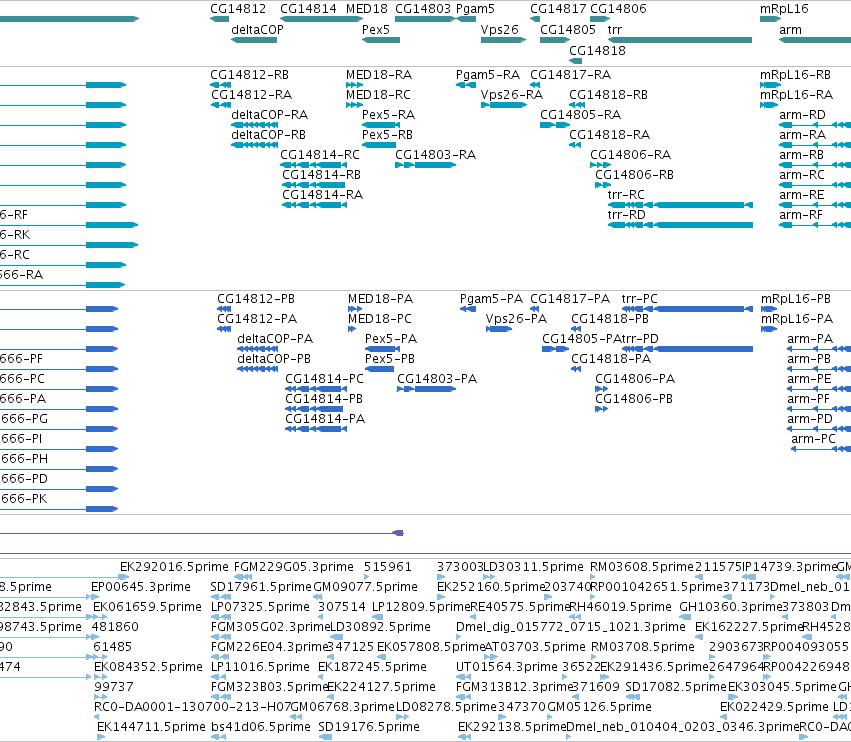Click the CG14818-PA protein label
Screen dimensions: 851x742
(x=611, y=359)
